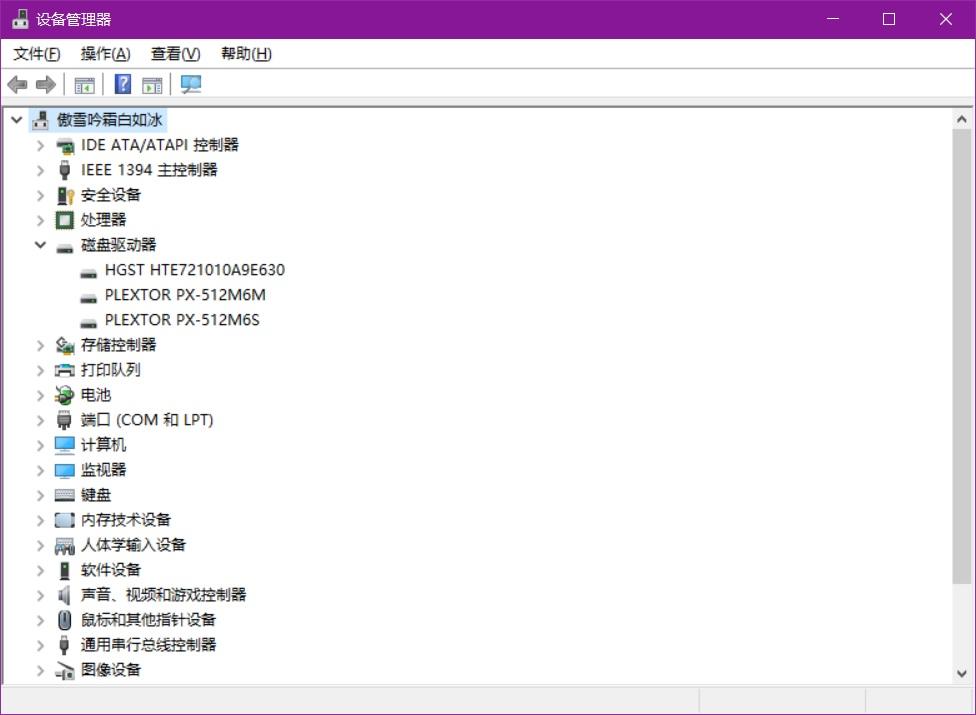Click the Show/Hide console tree toolbar icon
Screen dimensions: 976x715
[86, 84]
